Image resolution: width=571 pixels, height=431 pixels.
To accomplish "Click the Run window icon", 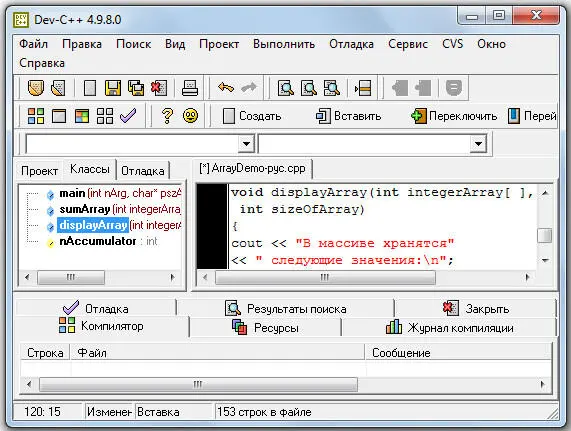I will click(59, 116).
